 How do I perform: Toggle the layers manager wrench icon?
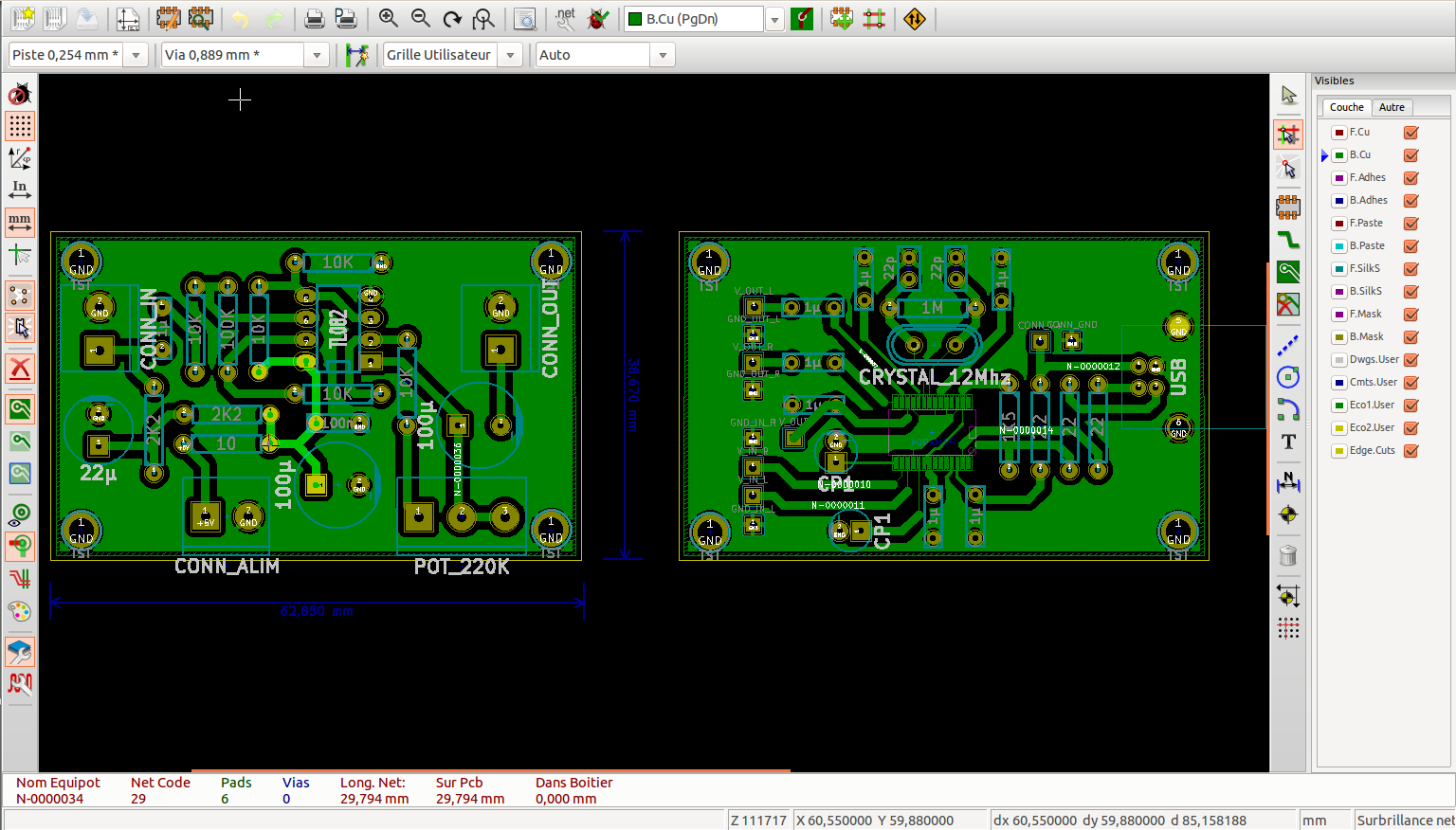[x=20, y=652]
